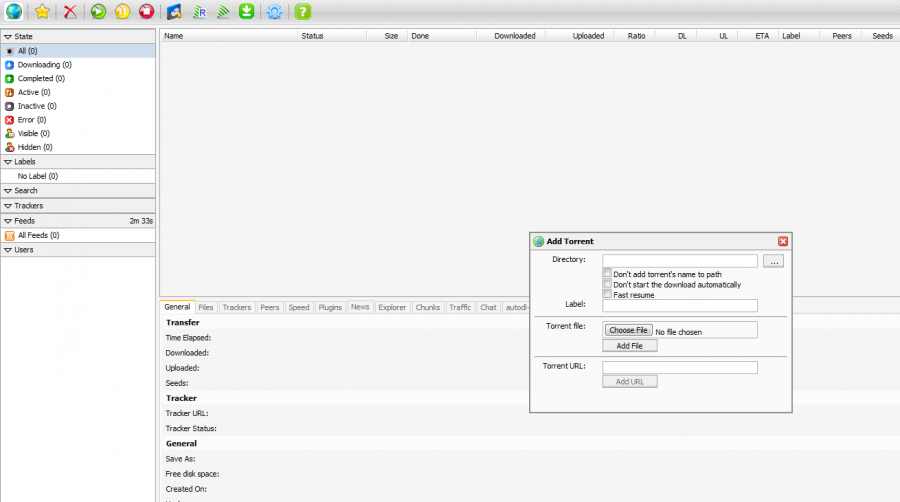The height and width of the screenshot is (502, 900).
Task: Click the Torrent URL input field
Action: pyautogui.click(x=679, y=367)
